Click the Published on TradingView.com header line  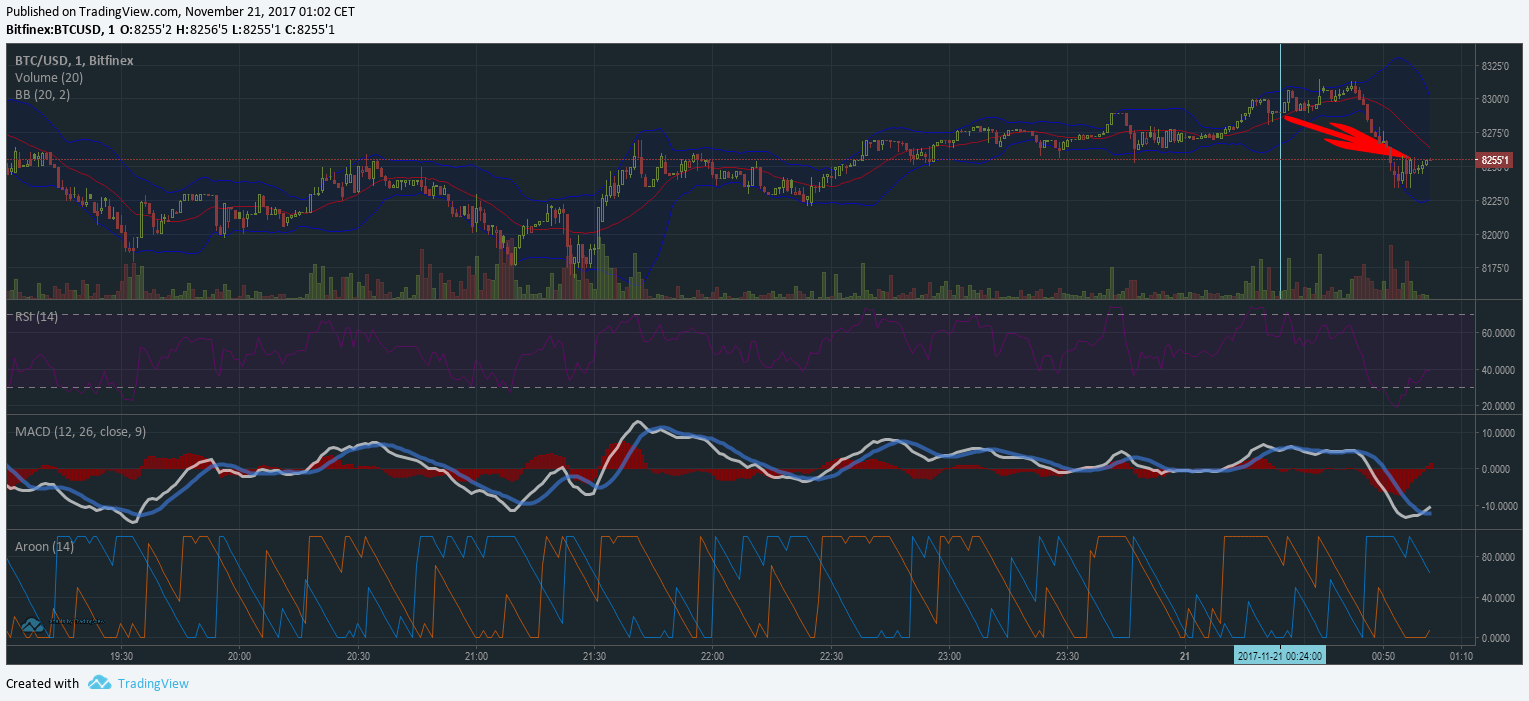(180, 11)
